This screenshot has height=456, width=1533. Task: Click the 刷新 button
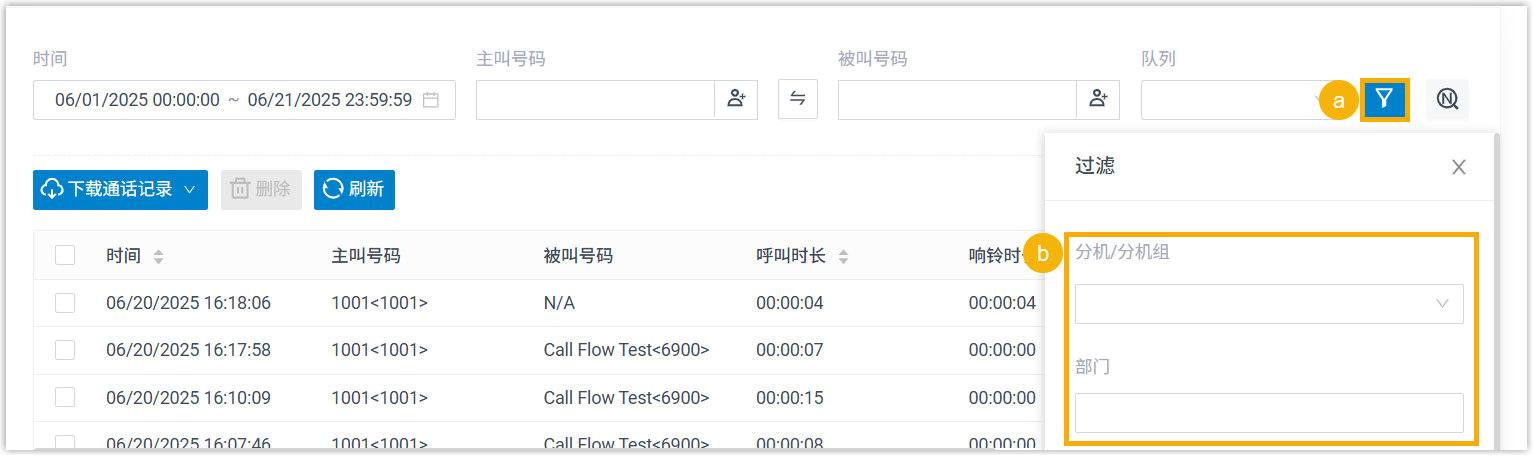tap(354, 190)
